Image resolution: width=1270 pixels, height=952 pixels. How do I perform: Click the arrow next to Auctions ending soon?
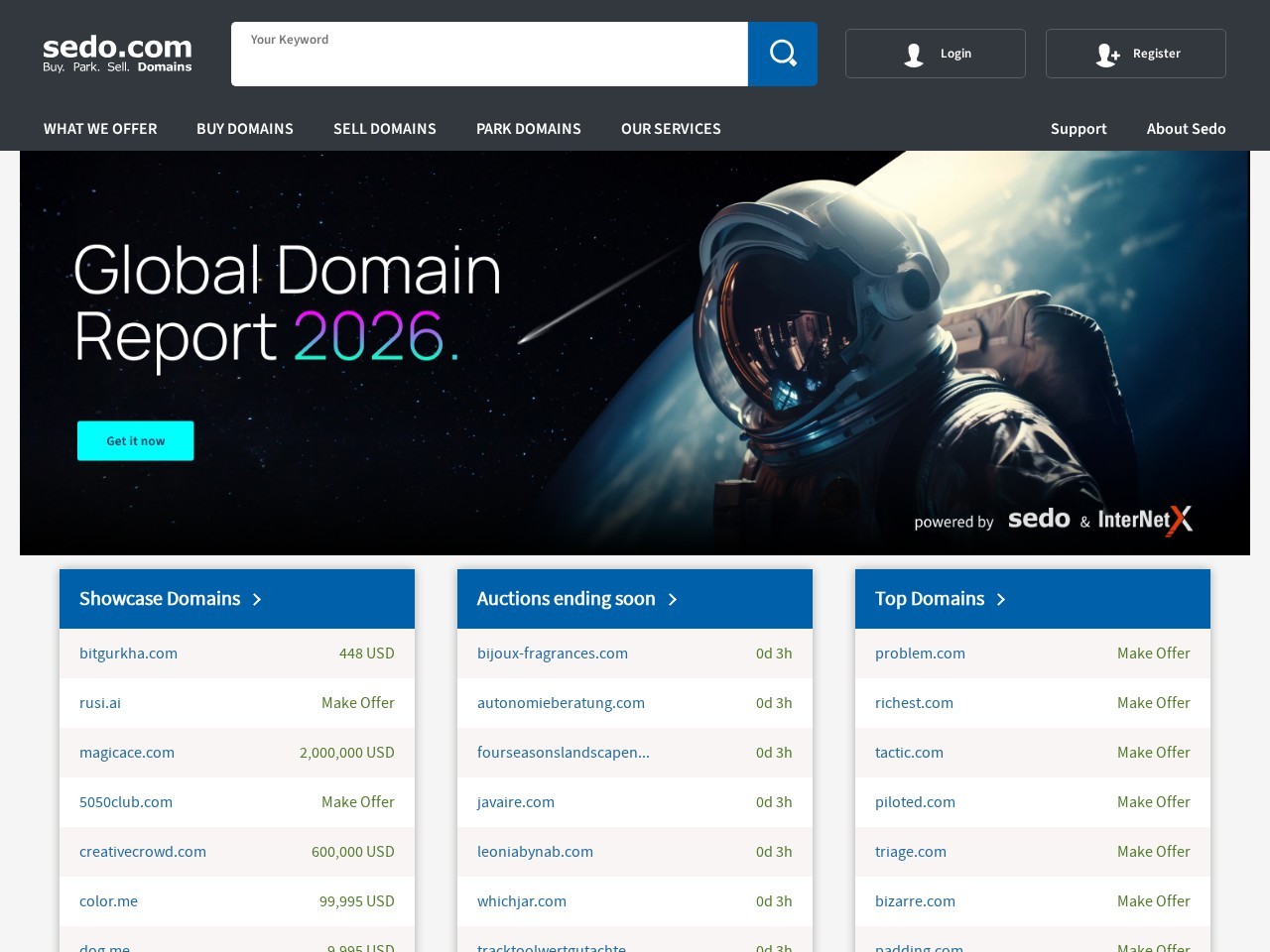click(x=673, y=599)
